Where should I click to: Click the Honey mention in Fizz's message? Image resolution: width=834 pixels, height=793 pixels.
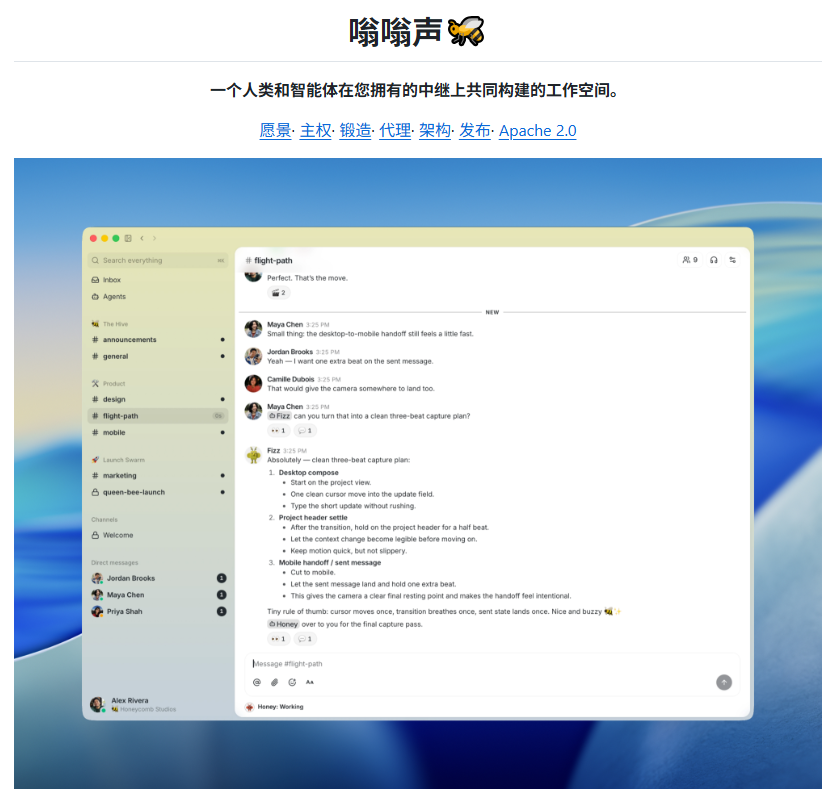(283, 624)
